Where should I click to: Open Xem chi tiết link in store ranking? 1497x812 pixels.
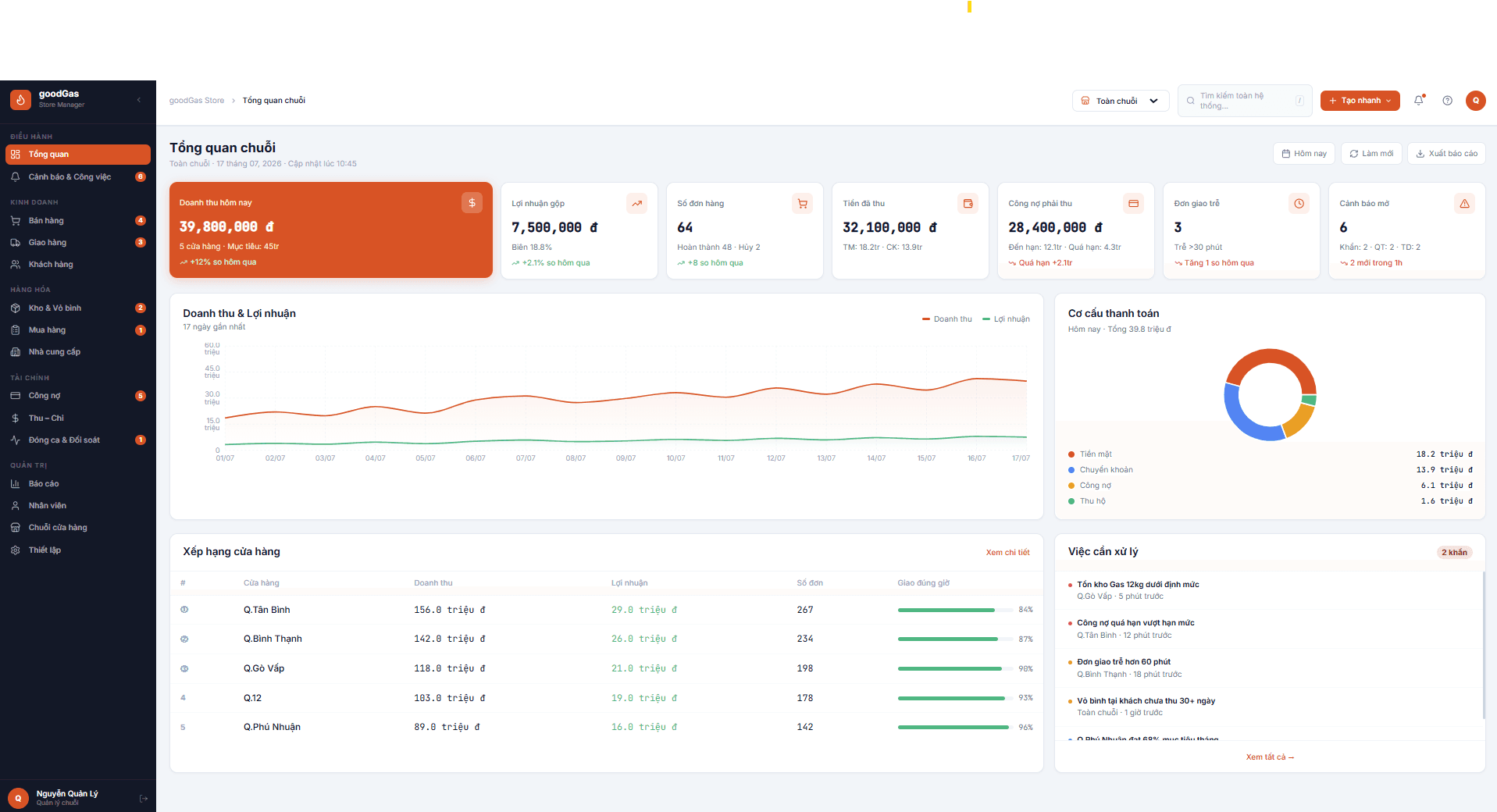click(1007, 553)
